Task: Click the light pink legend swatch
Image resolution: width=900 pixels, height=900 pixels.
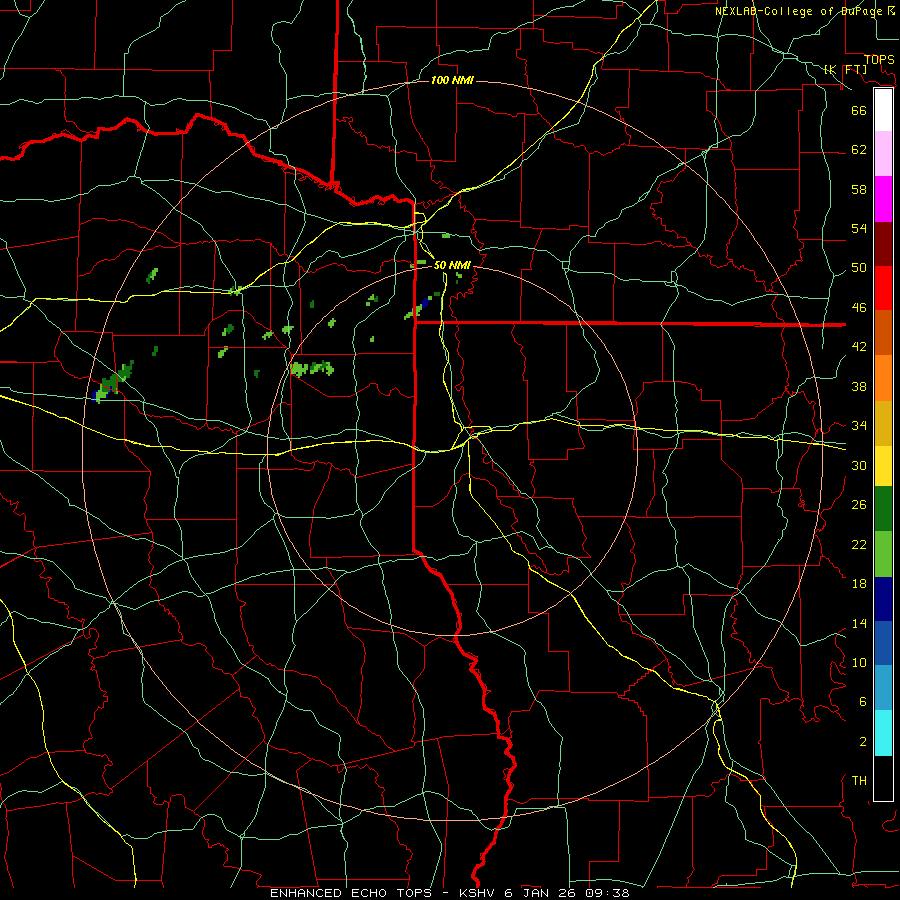Action: click(x=883, y=154)
